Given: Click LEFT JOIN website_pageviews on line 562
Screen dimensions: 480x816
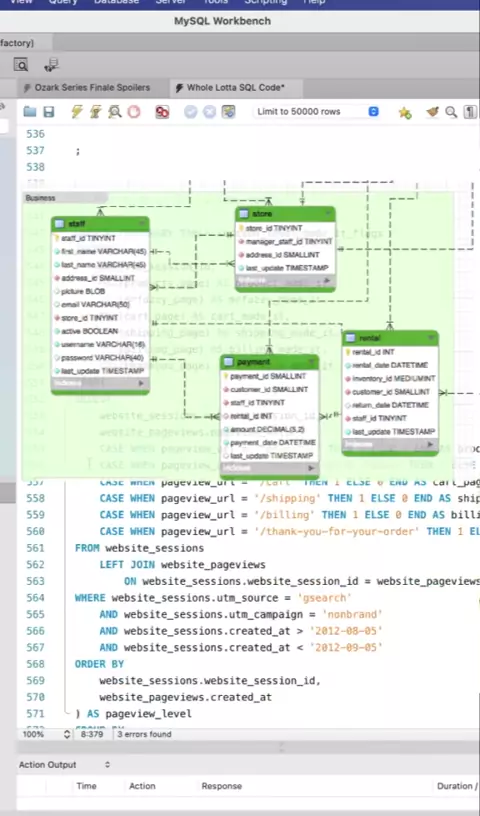Looking at the screenshot, I should (183, 565).
